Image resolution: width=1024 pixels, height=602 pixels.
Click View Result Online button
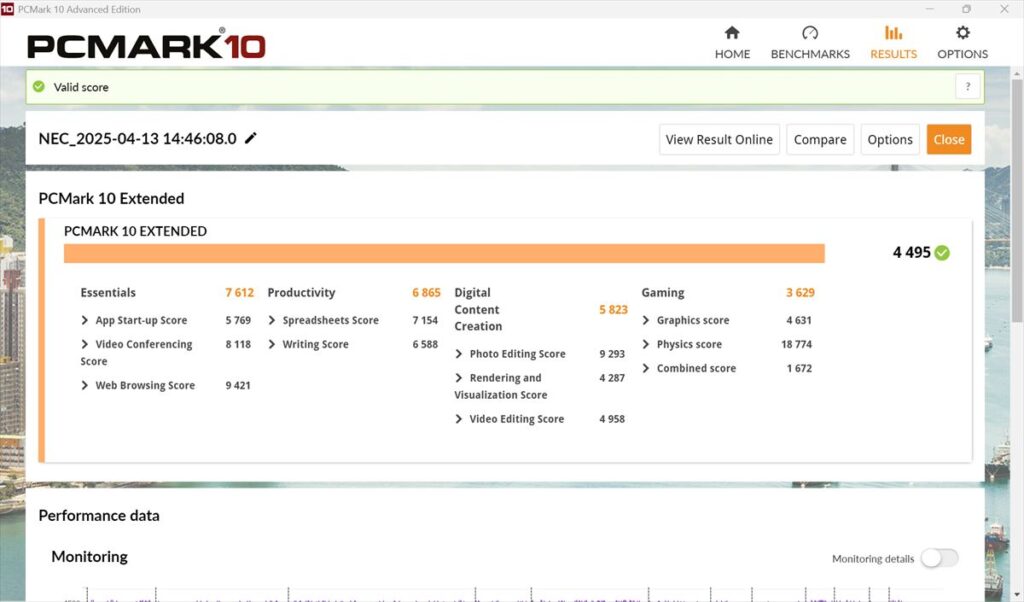click(719, 139)
